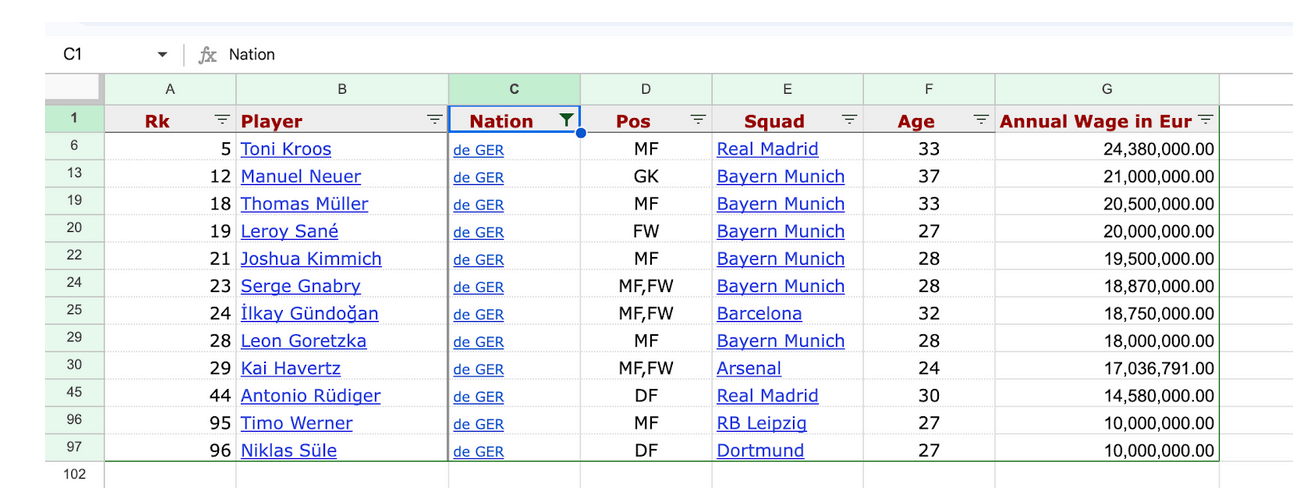Open the Toni Kroos player link
This screenshot has width=1300, height=498.
pos(286,149)
